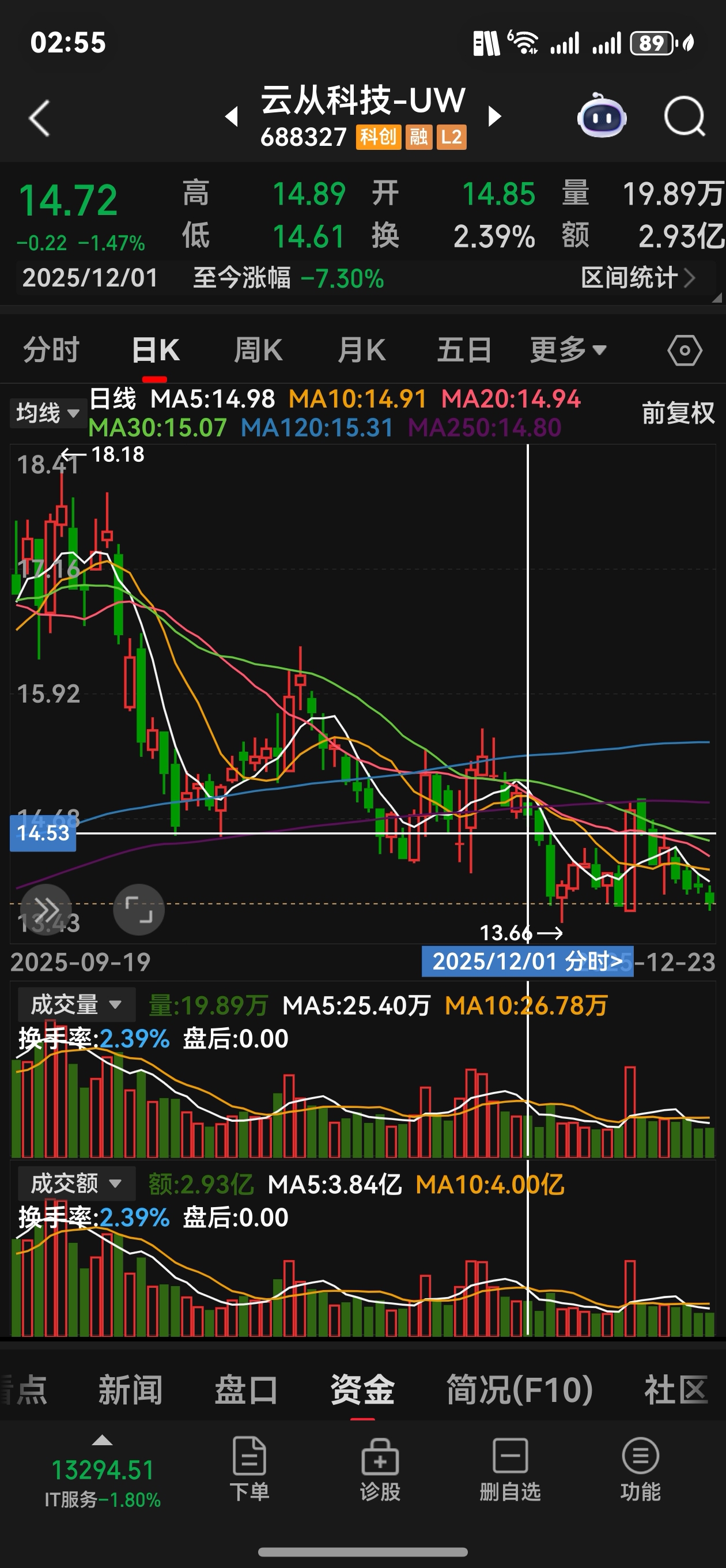Tap the 13.66 low price marker

click(x=506, y=933)
